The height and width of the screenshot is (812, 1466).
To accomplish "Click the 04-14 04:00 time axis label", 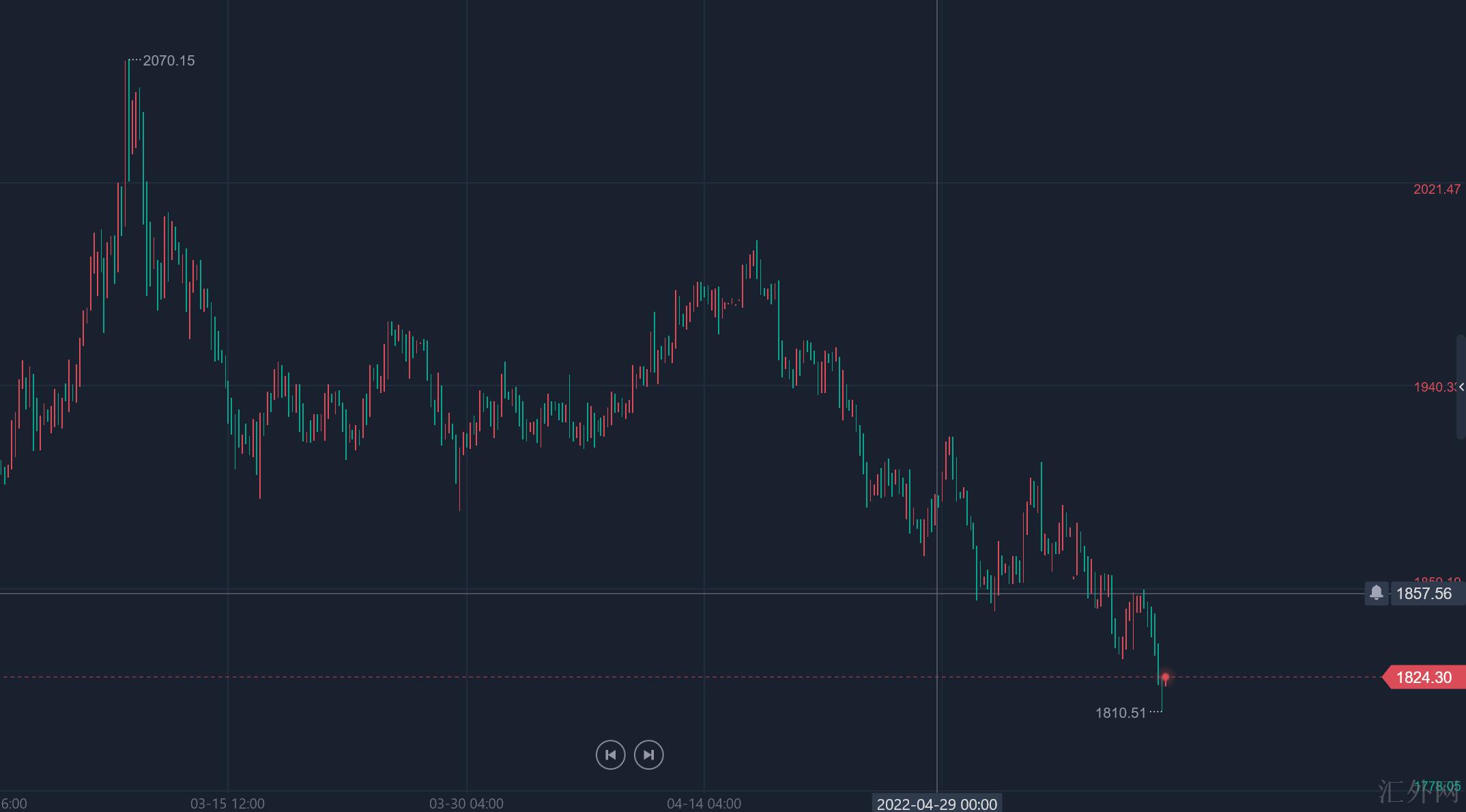I will (704, 804).
